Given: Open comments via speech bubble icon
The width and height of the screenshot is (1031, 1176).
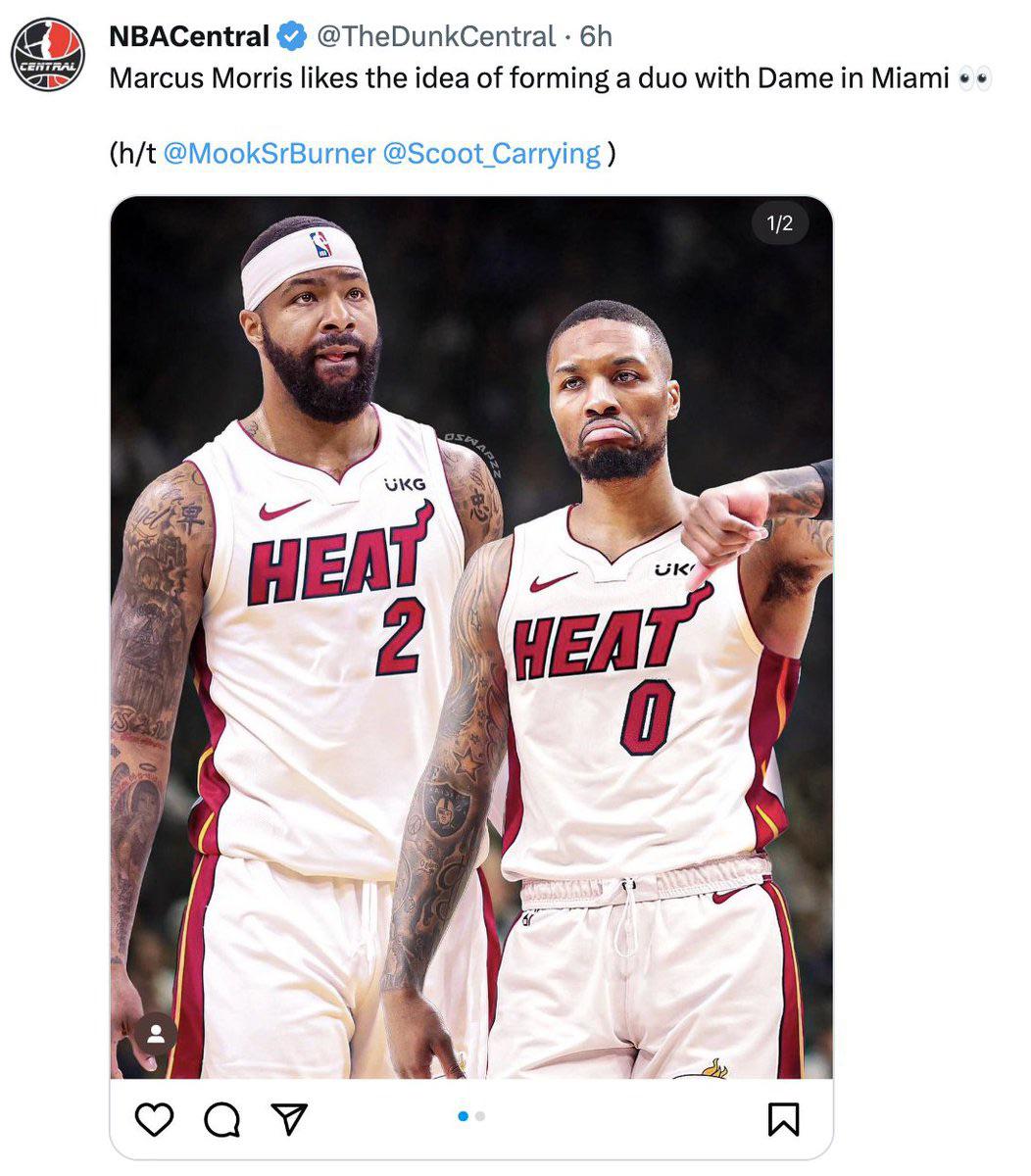Looking at the screenshot, I should 222,1118.
